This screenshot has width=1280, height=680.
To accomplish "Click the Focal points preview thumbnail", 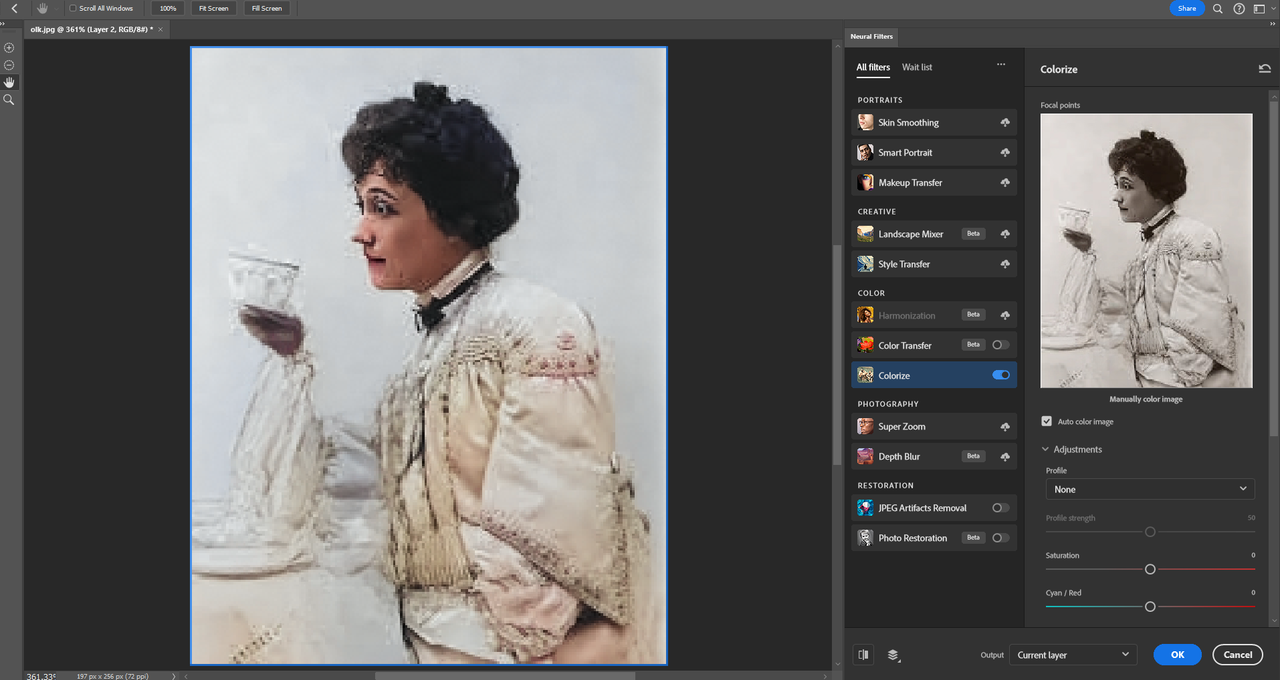I will pos(1146,250).
